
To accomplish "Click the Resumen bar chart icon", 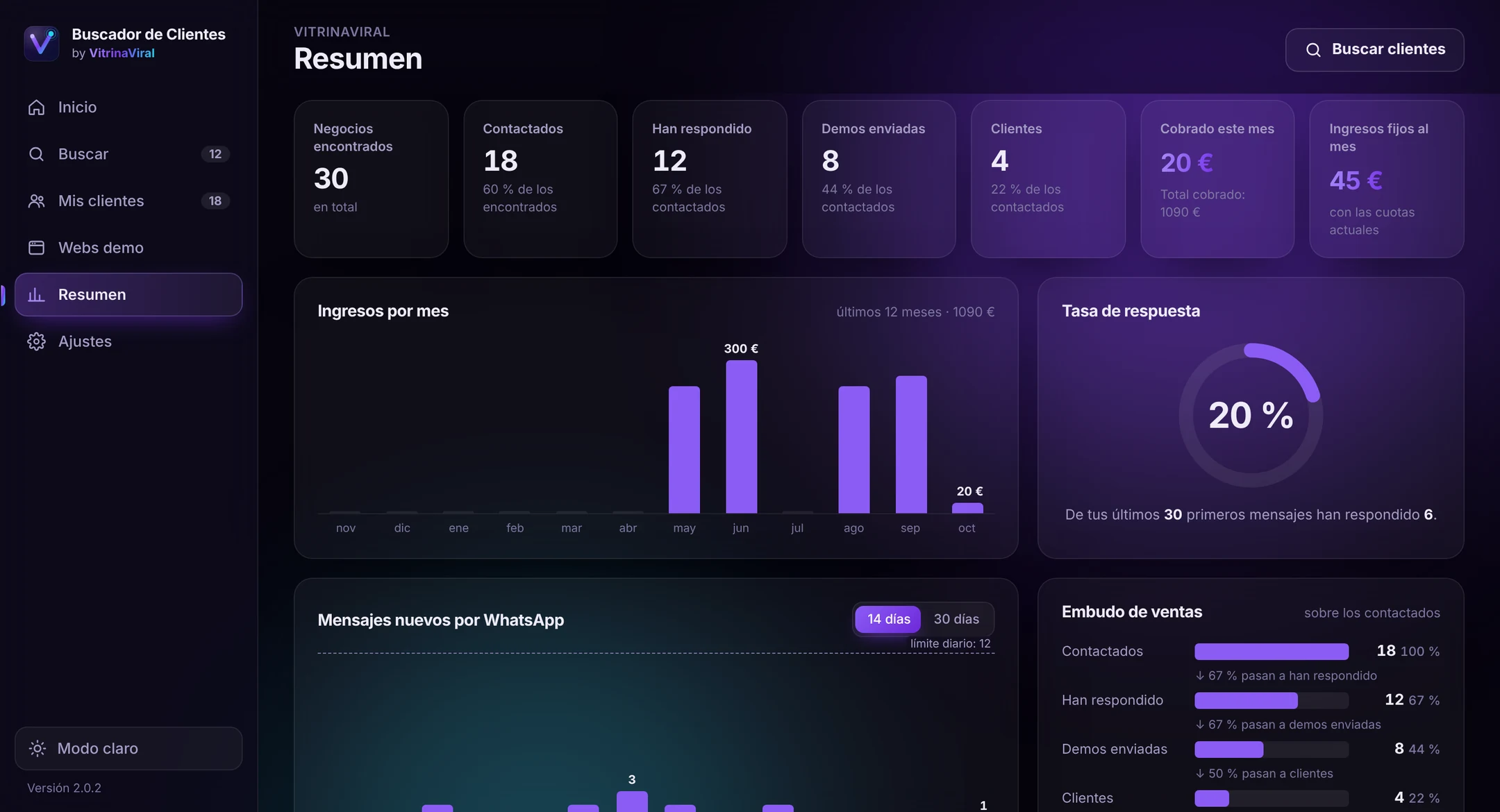I will (x=36, y=294).
